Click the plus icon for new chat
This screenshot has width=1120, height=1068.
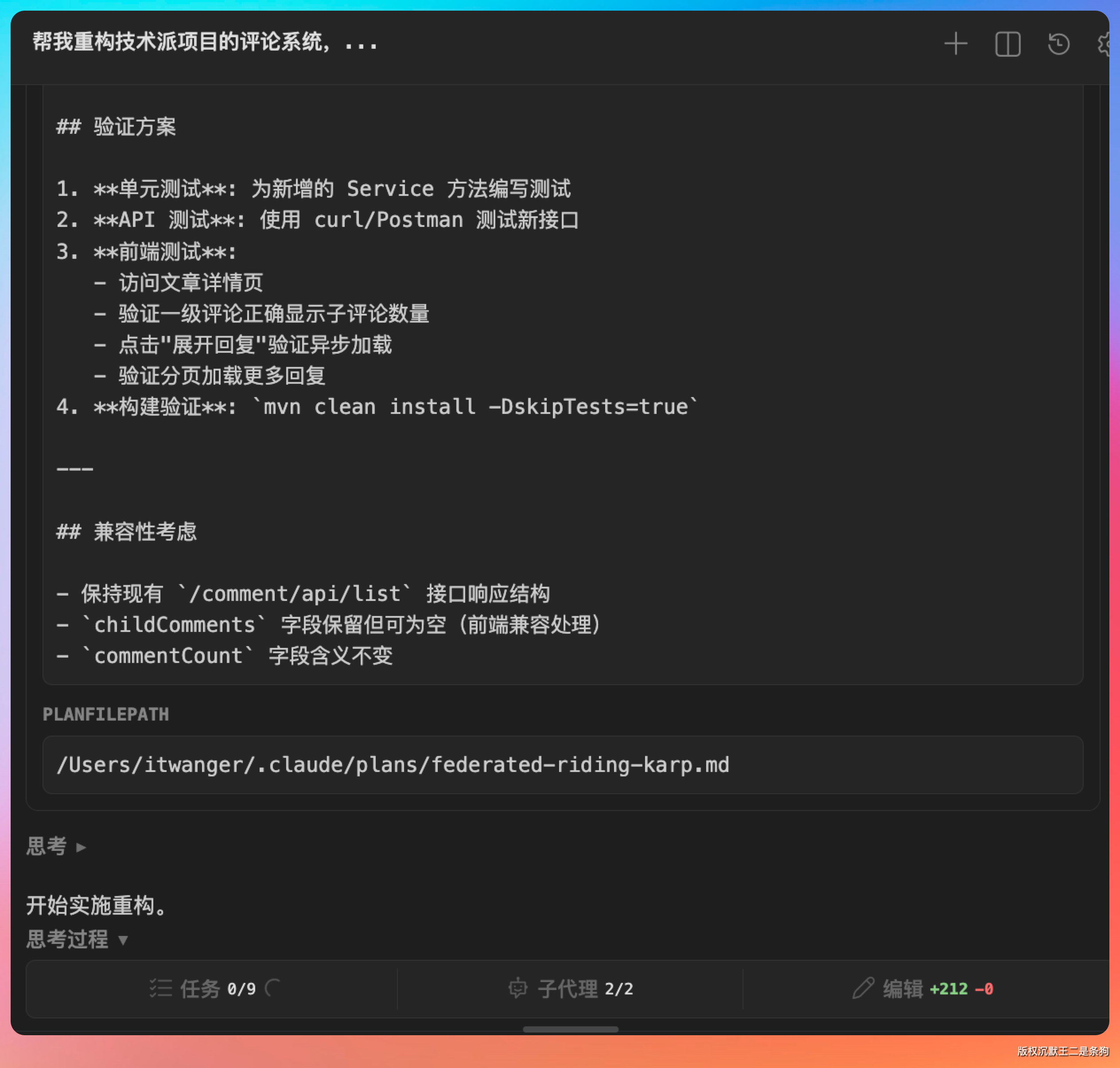tap(956, 44)
